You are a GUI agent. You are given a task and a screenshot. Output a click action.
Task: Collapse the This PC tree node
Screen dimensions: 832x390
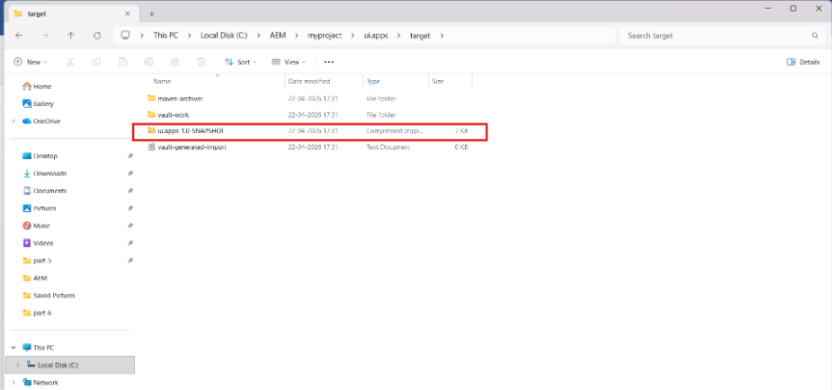pyautogui.click(x=13, y=348)
